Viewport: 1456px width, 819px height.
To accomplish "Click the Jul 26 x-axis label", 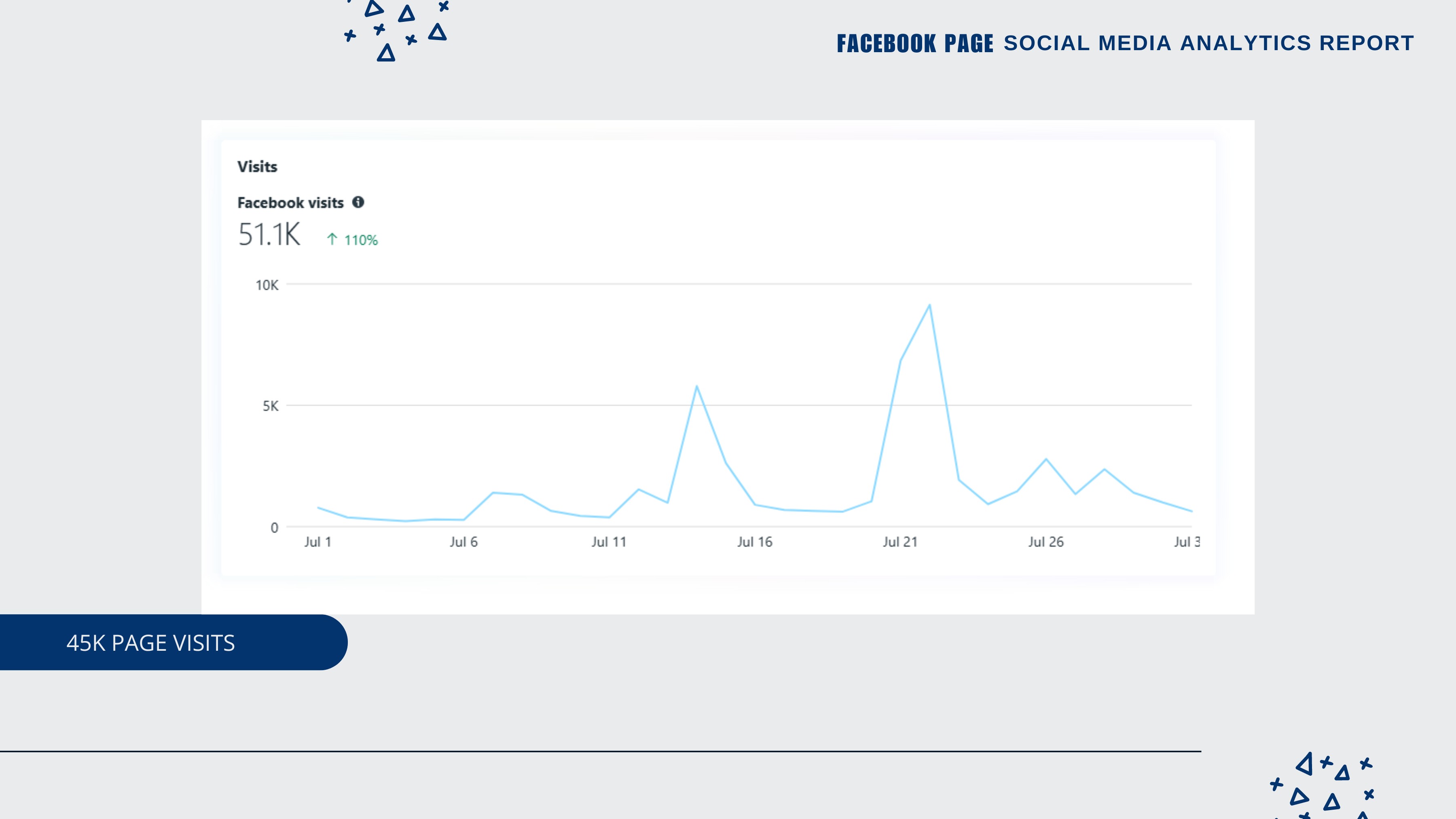I will click(x=1045, y=542).
